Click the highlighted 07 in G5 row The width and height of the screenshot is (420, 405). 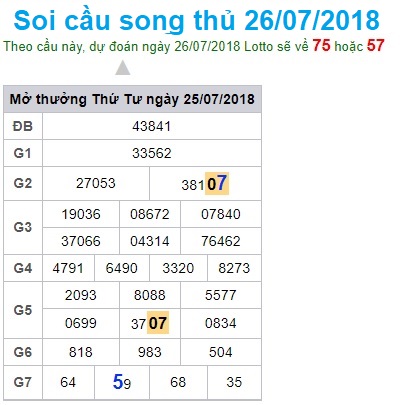point(158,322)
